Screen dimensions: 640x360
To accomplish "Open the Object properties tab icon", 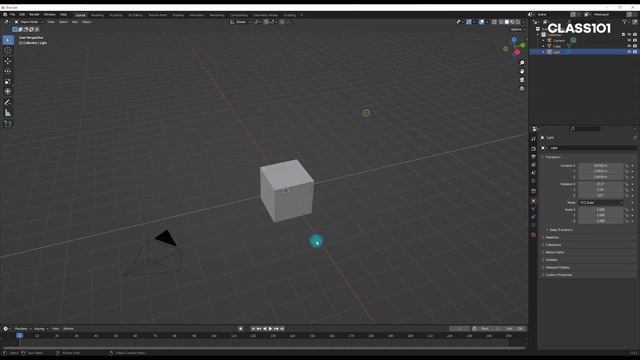I will tap(533, 201).
